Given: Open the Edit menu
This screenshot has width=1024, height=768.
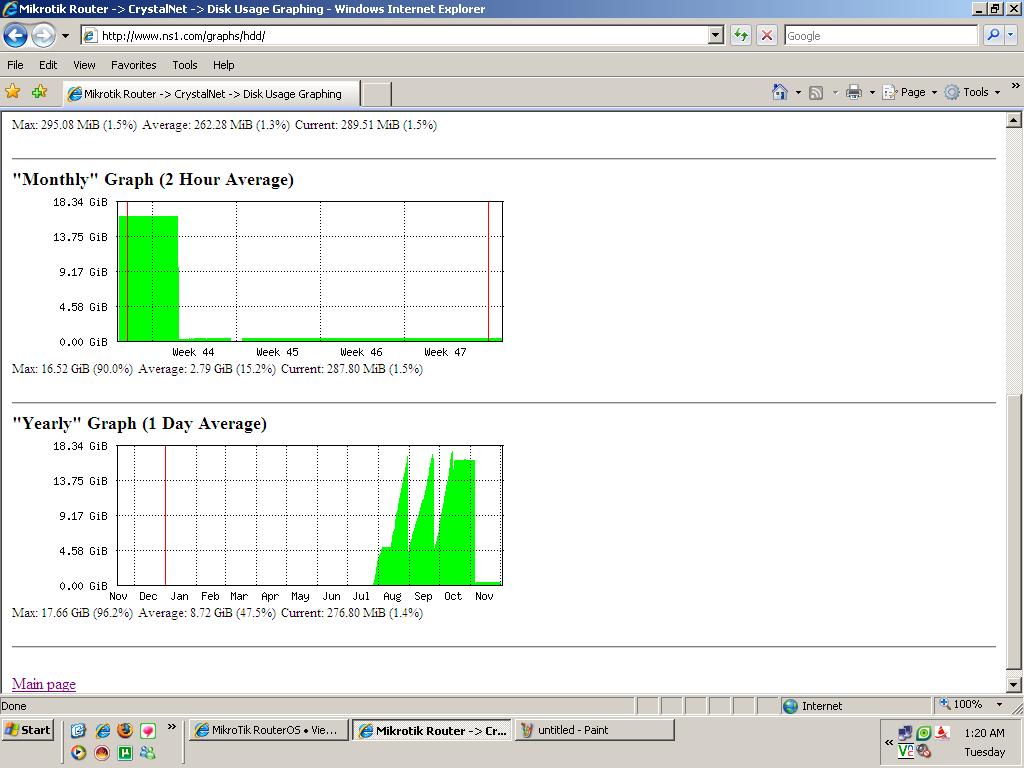Looking at the screenshot, I should click(x=48, y=65).
